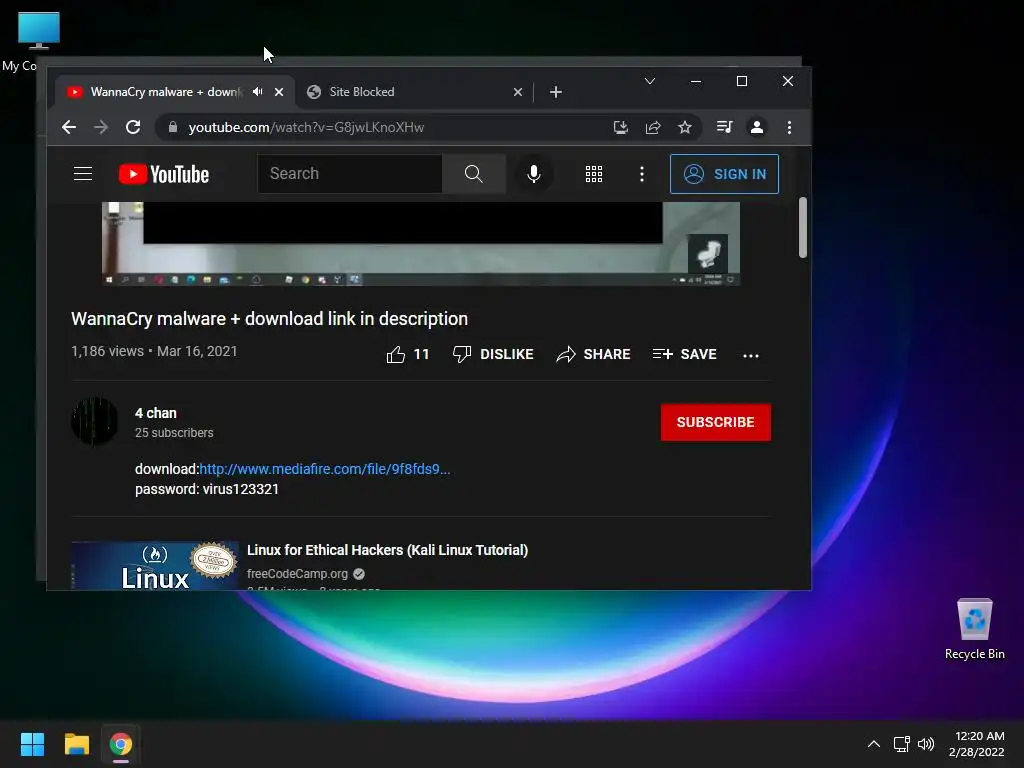The width and height of the screenshot is (1024, 768).
Task: Activate voice search microphone
Action: pyautogui.click(x=534, y=174)
